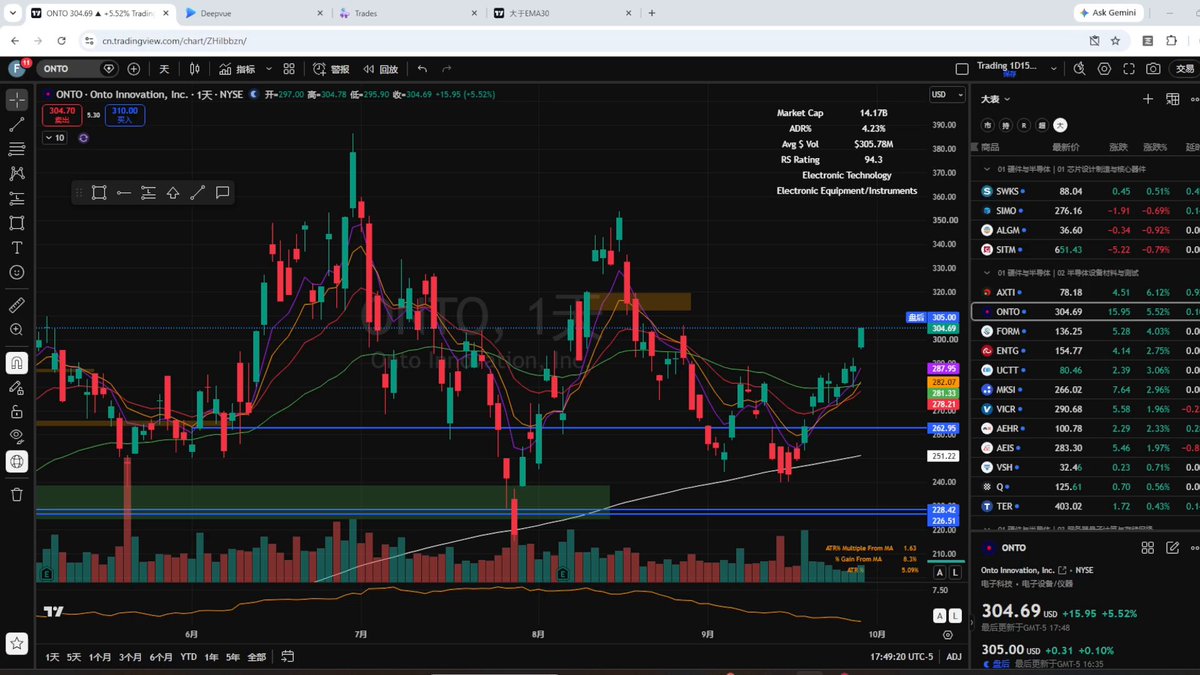Viewport: 1200px width, 675px height.
Task: Toggle log scale L button on lower pane
Action: [955, 615]
